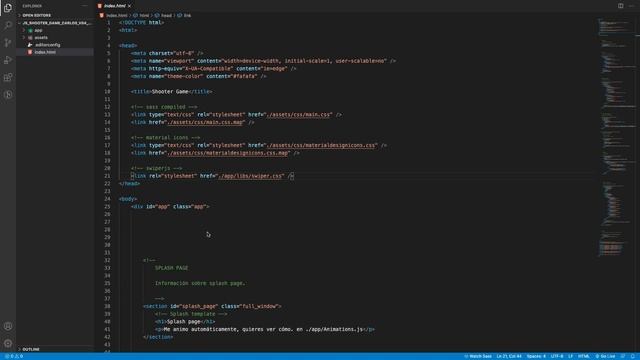Click LF end-of-line indicator
Screen dimensions: 640x360
570,356
